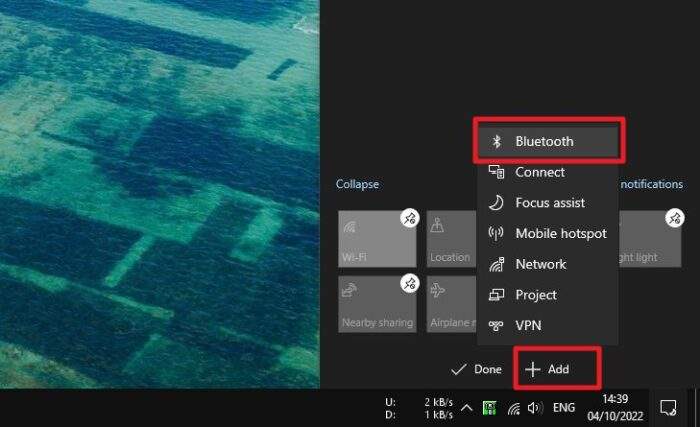Toggle the Wi-Fi quick action tile
Image resolution: width=700 pixels, height=427 pixels.
coord(377,239)
